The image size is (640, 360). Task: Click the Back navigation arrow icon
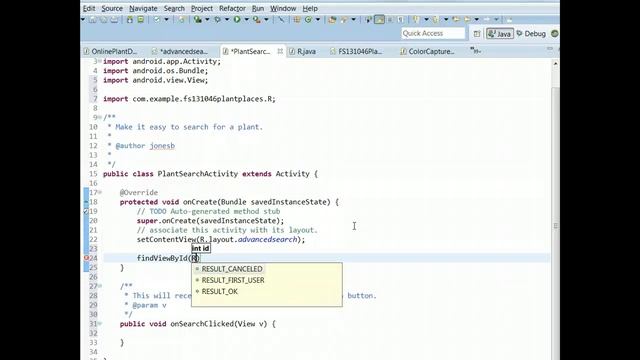(x=467, y=20)
